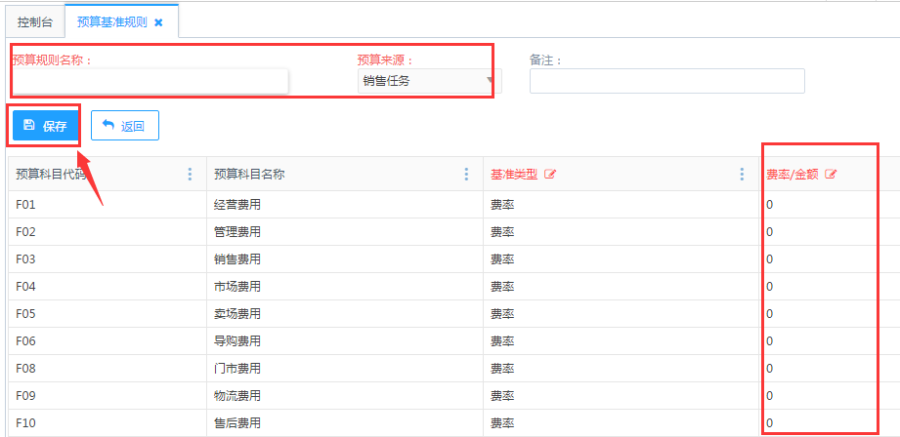Click edit icon beside 基准类型 header

click(550, 174)
